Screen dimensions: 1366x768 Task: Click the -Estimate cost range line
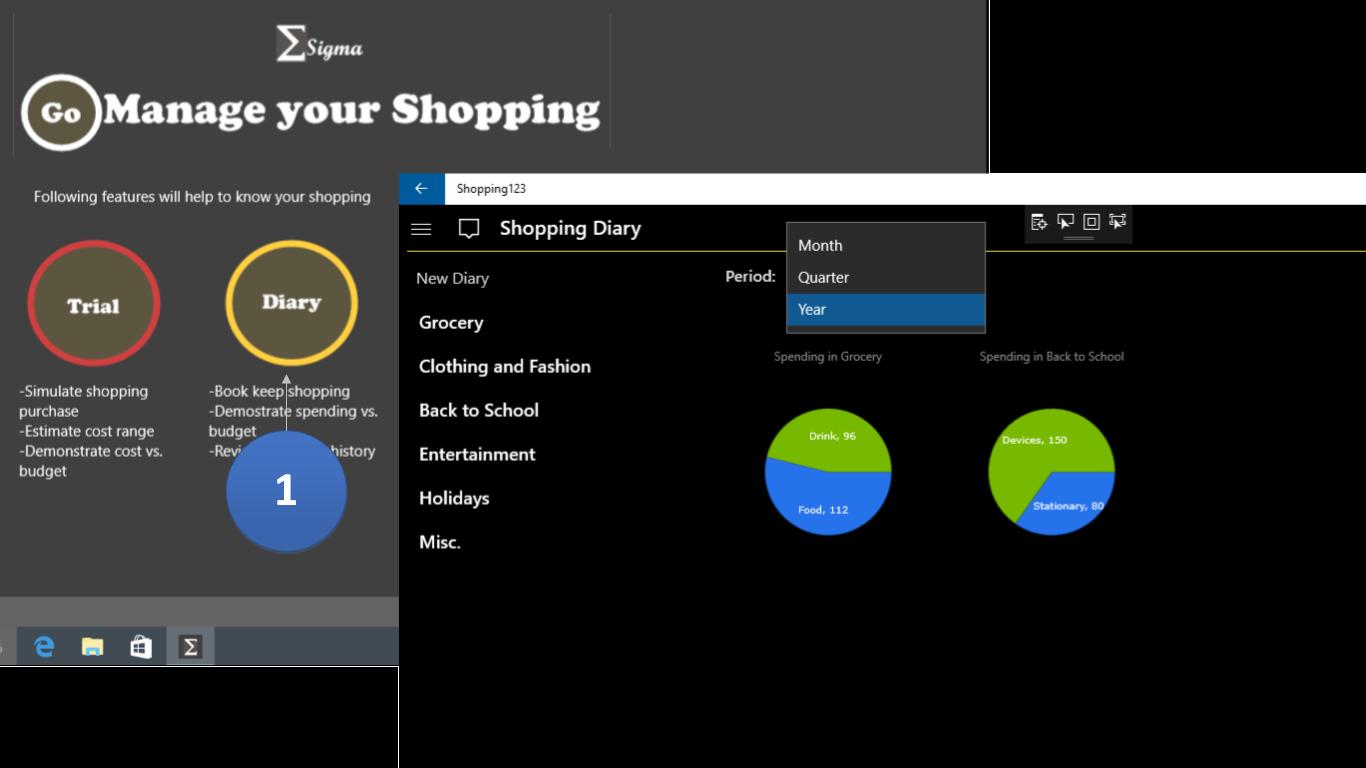coord(87,431)
